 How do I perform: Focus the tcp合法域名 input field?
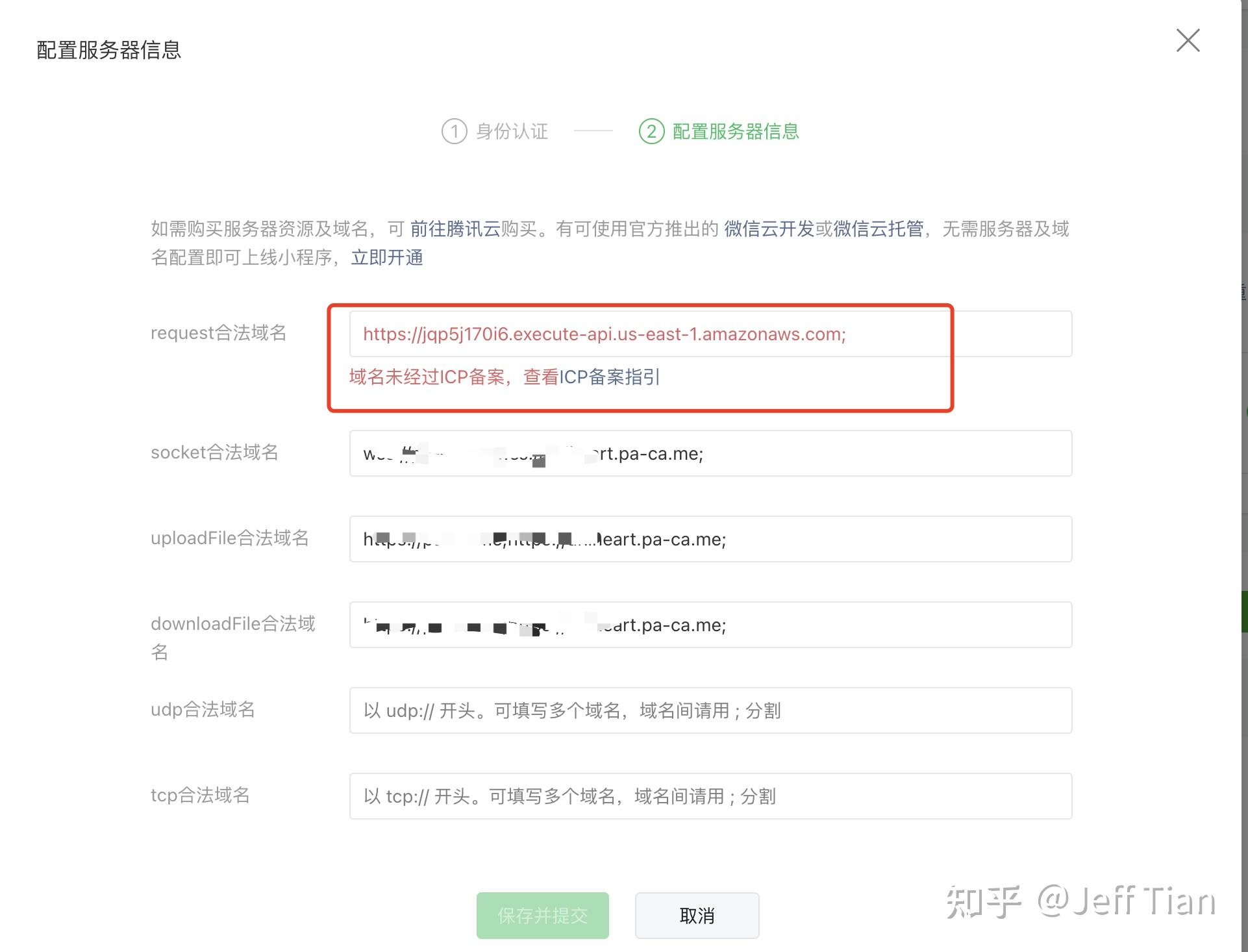[710, 796]
